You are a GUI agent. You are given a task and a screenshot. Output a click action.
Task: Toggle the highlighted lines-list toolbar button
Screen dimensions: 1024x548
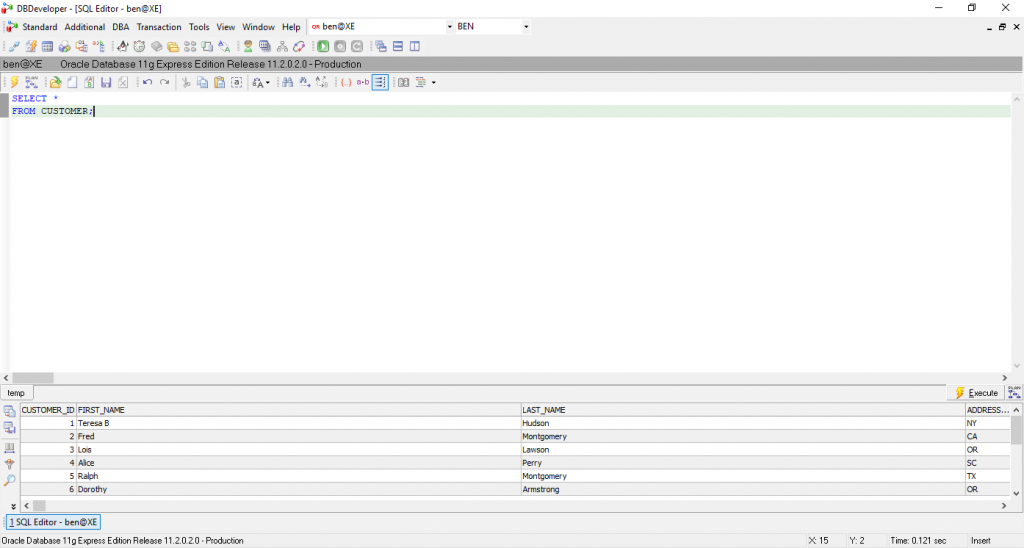tap(380, 82)
